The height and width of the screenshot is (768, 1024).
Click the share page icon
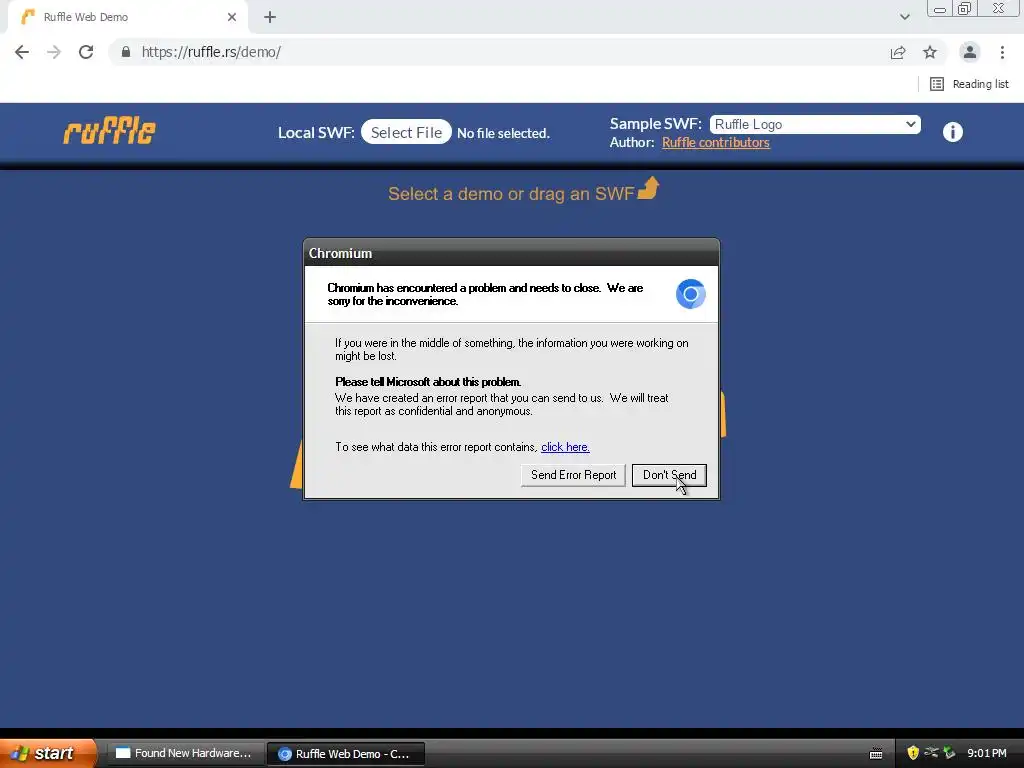(898, 52)
